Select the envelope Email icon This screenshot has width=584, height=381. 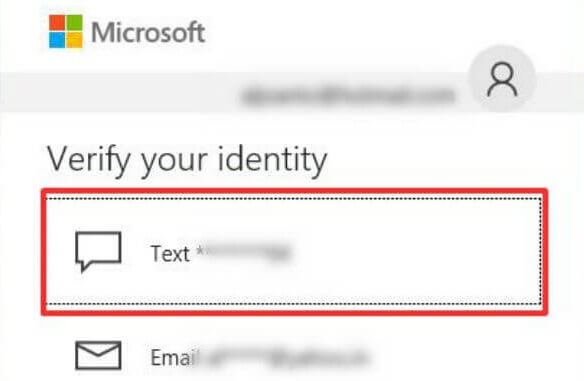[98, 355]
